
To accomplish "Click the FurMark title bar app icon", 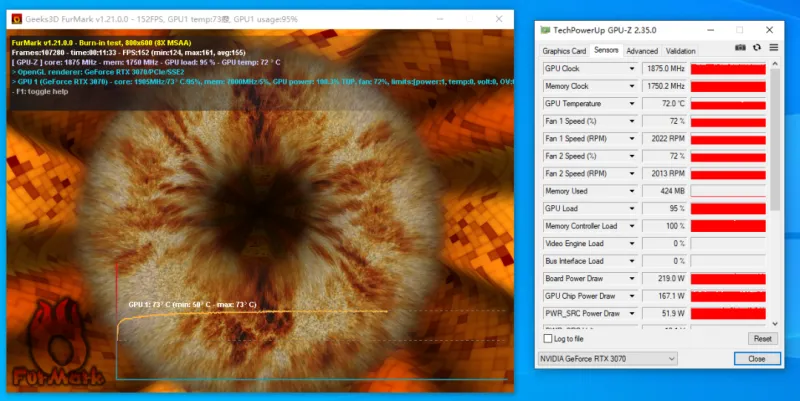I will pos(16,19).
